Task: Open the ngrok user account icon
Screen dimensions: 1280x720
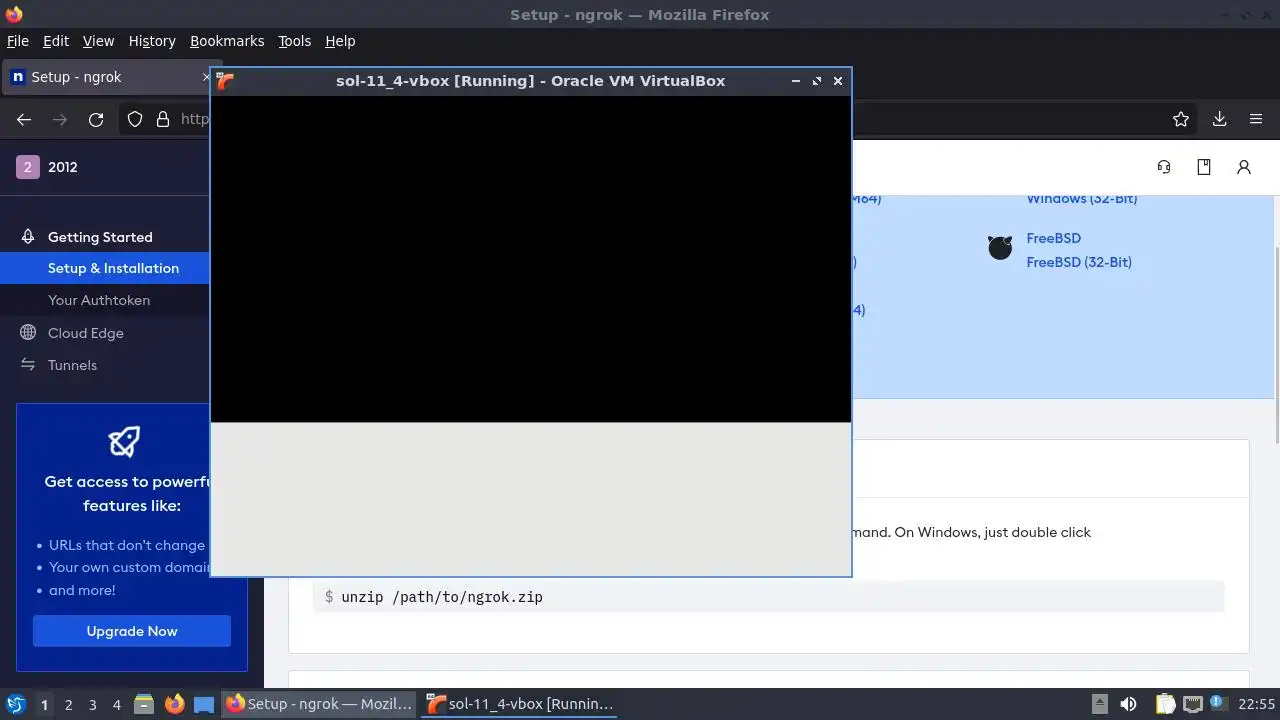Action: 1244,167
